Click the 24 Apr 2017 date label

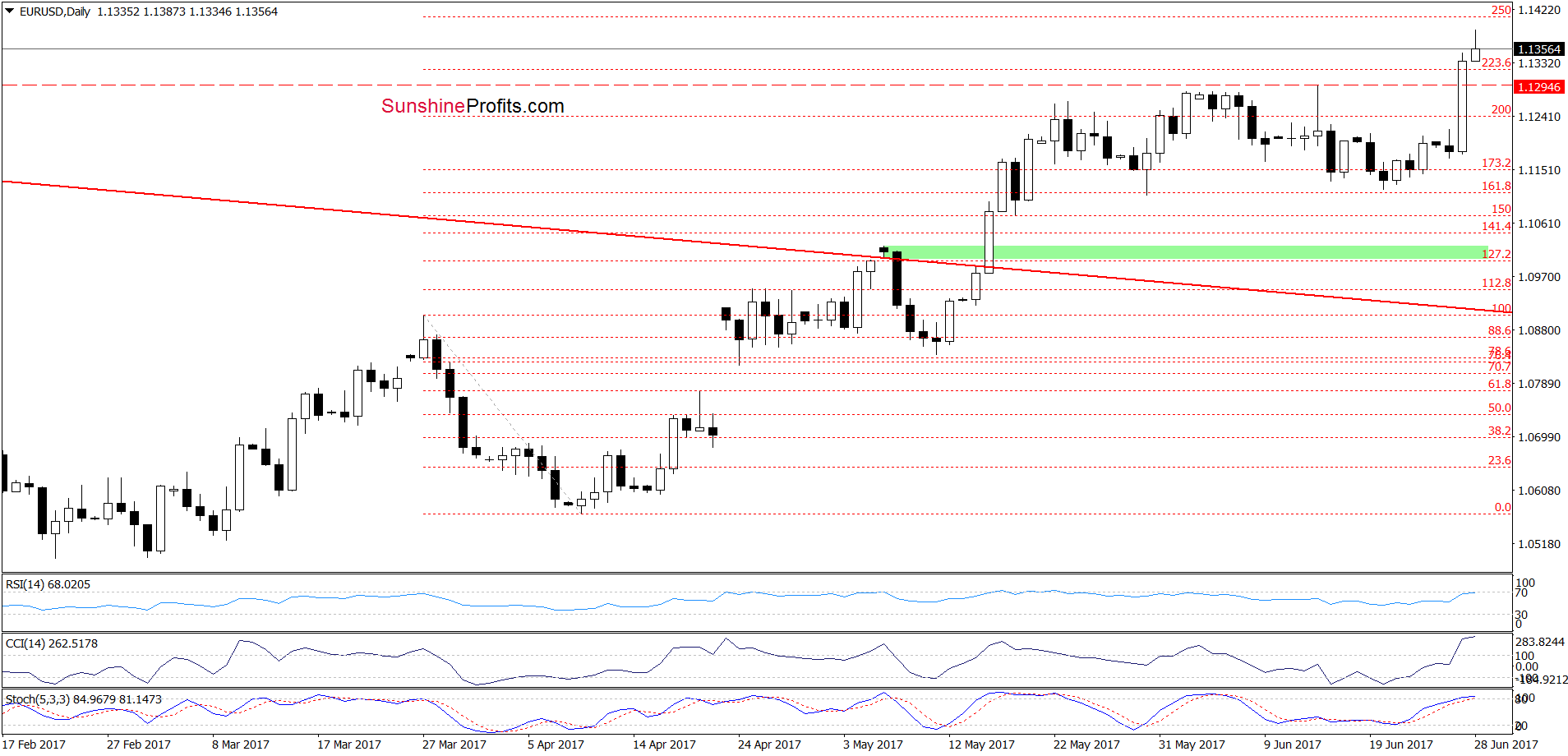coord(769,744)
